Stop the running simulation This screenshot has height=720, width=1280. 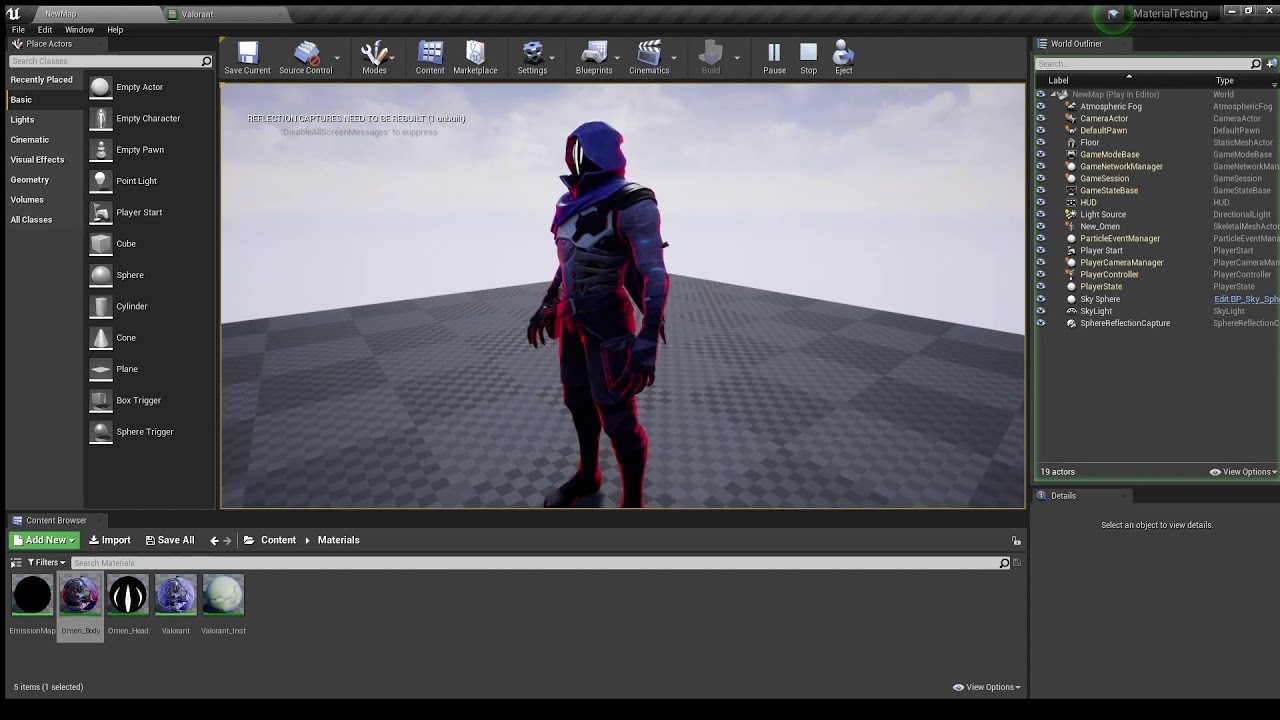[x=808, y=58]
